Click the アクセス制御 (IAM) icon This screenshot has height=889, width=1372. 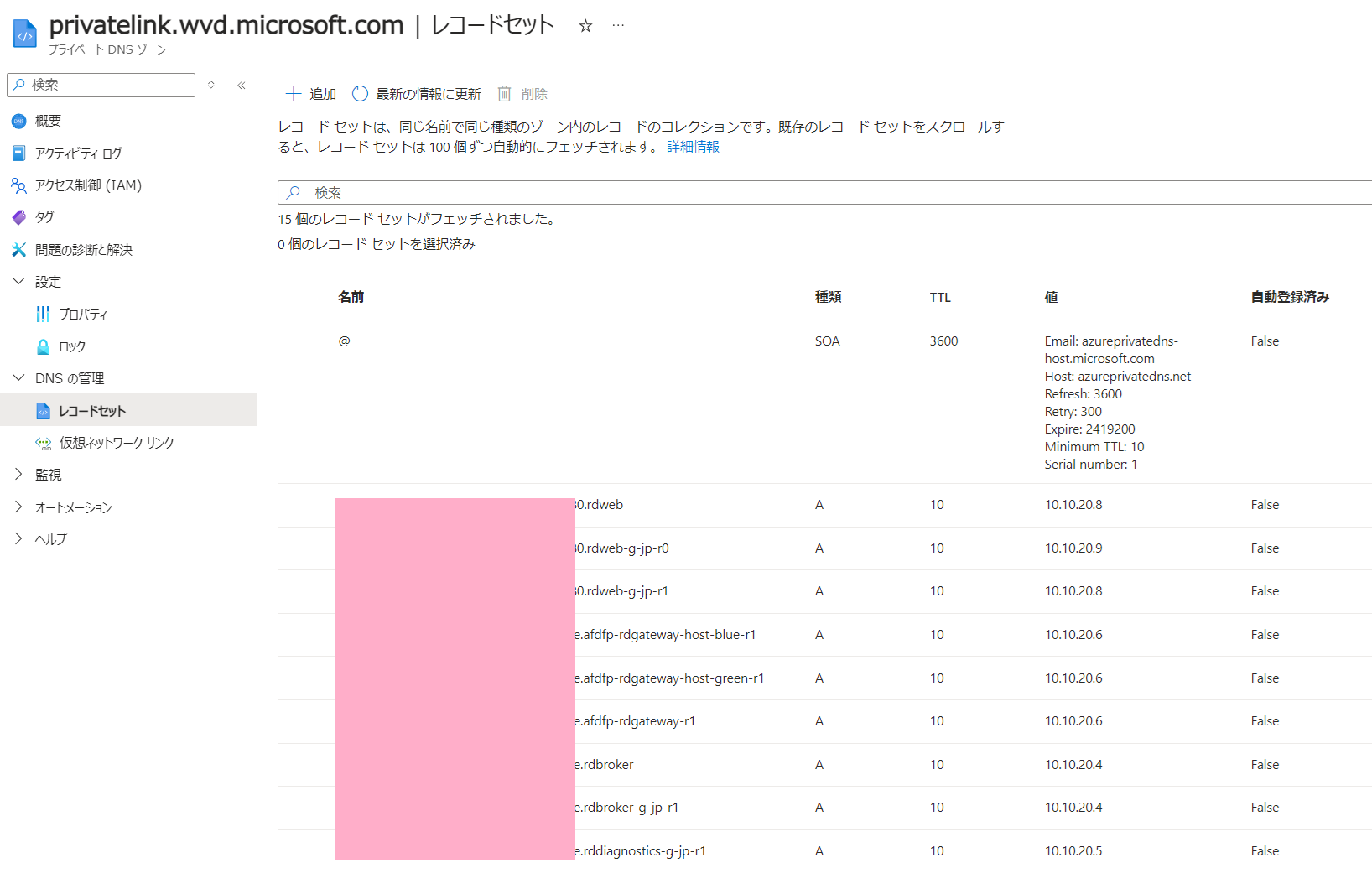(x=18, y=185)
